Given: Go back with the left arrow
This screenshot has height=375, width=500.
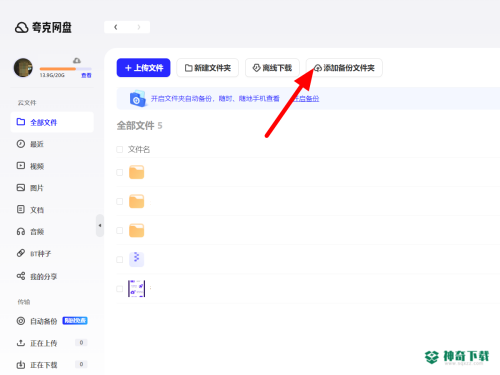Looking at the screenshot, I should point(116,27).
